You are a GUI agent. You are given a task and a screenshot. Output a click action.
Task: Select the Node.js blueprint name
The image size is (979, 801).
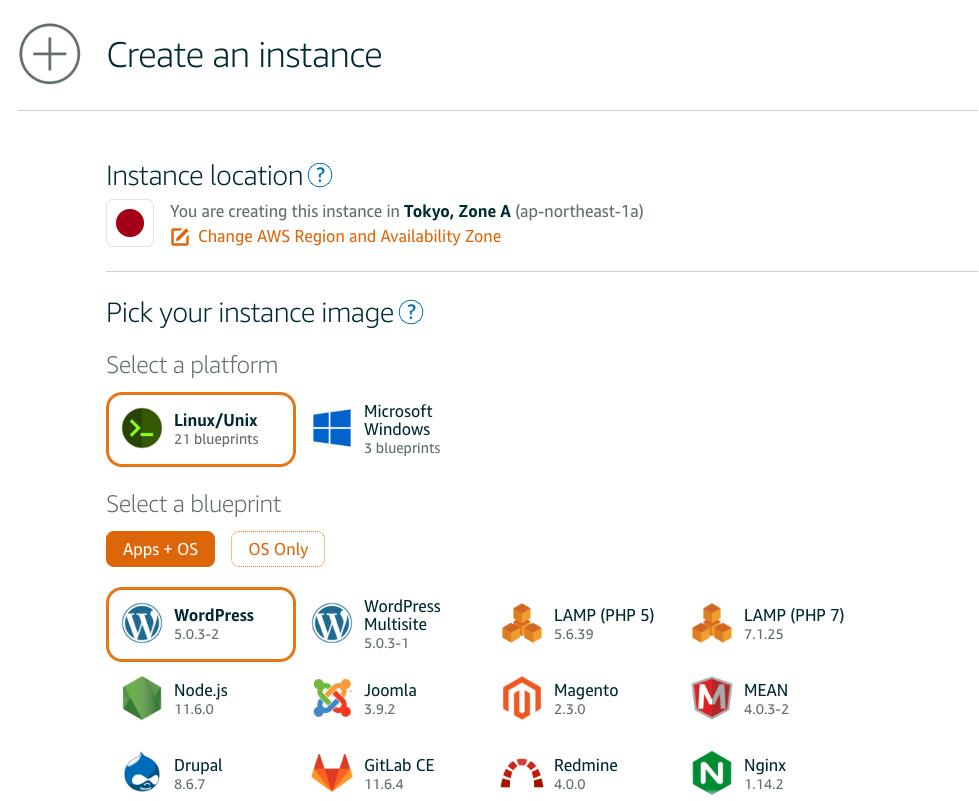(200, 690)
